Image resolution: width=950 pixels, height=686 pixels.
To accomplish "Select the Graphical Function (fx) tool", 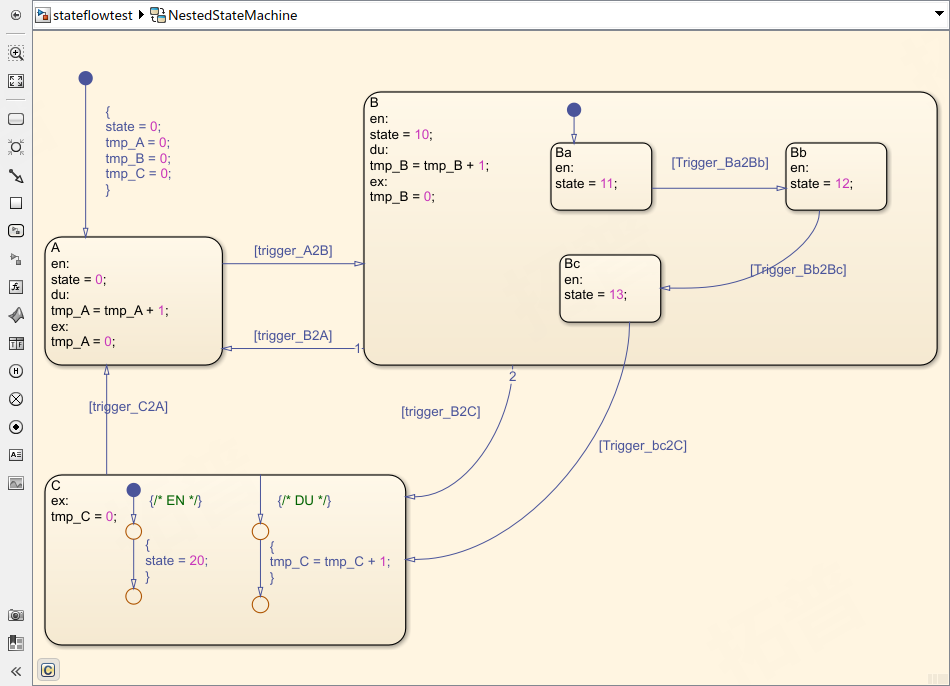I will pyautogui.click(x=16, y=287).
